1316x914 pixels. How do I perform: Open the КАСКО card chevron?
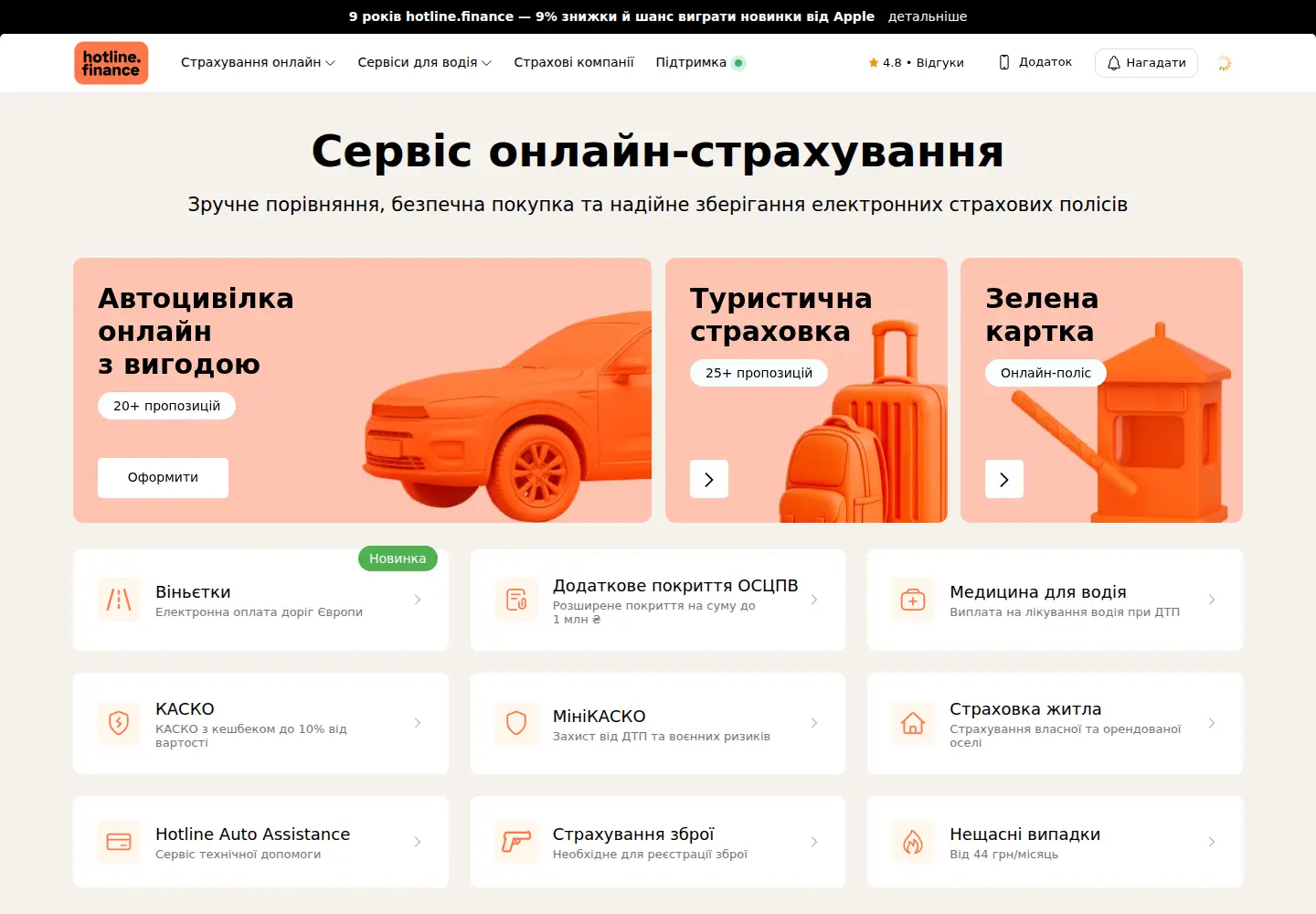tap(418, 723)
